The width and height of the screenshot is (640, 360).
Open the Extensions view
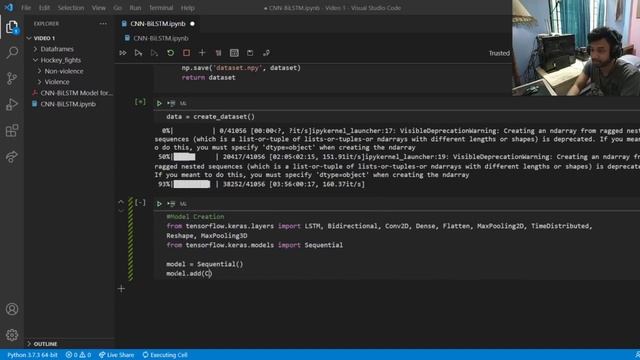click(12, 131)
